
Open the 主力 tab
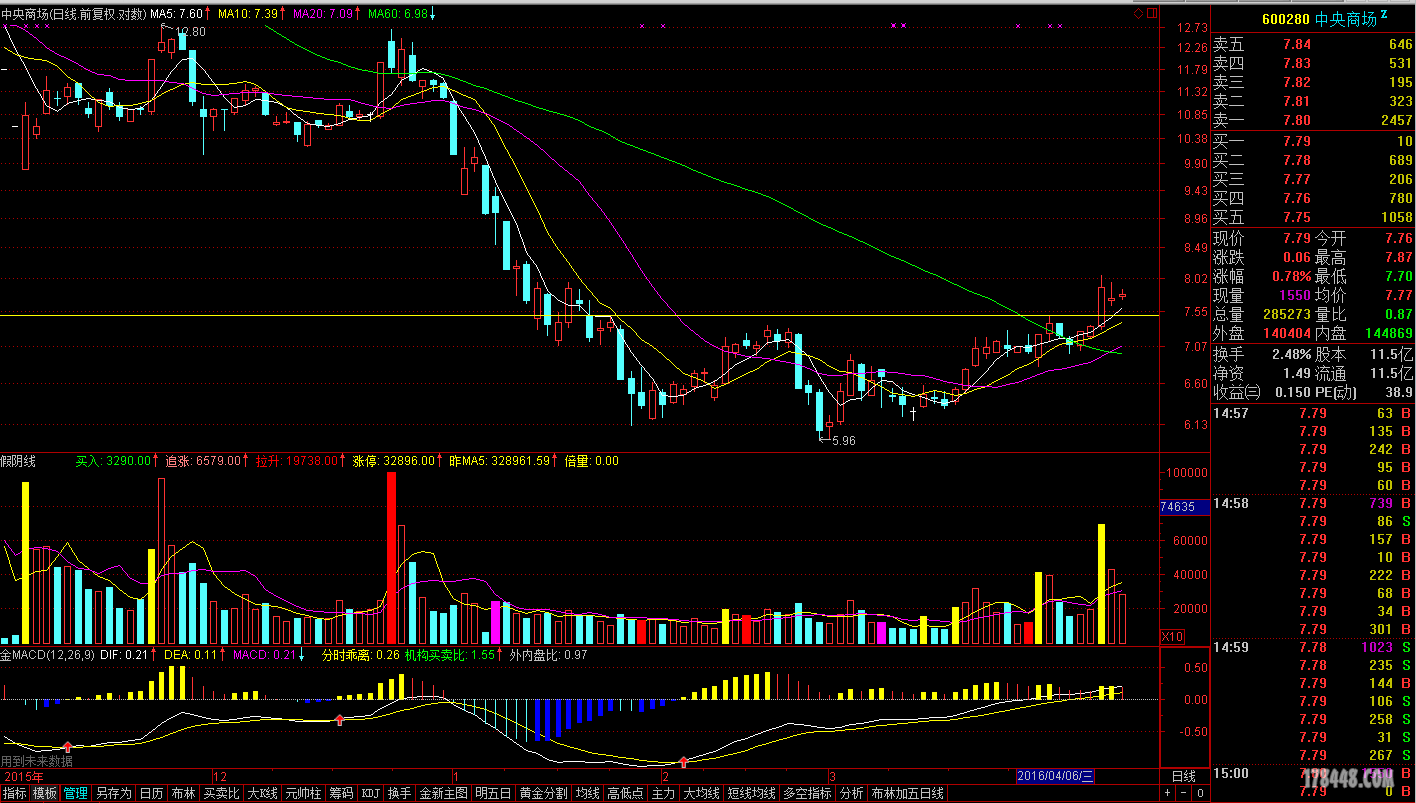(664, 793)
